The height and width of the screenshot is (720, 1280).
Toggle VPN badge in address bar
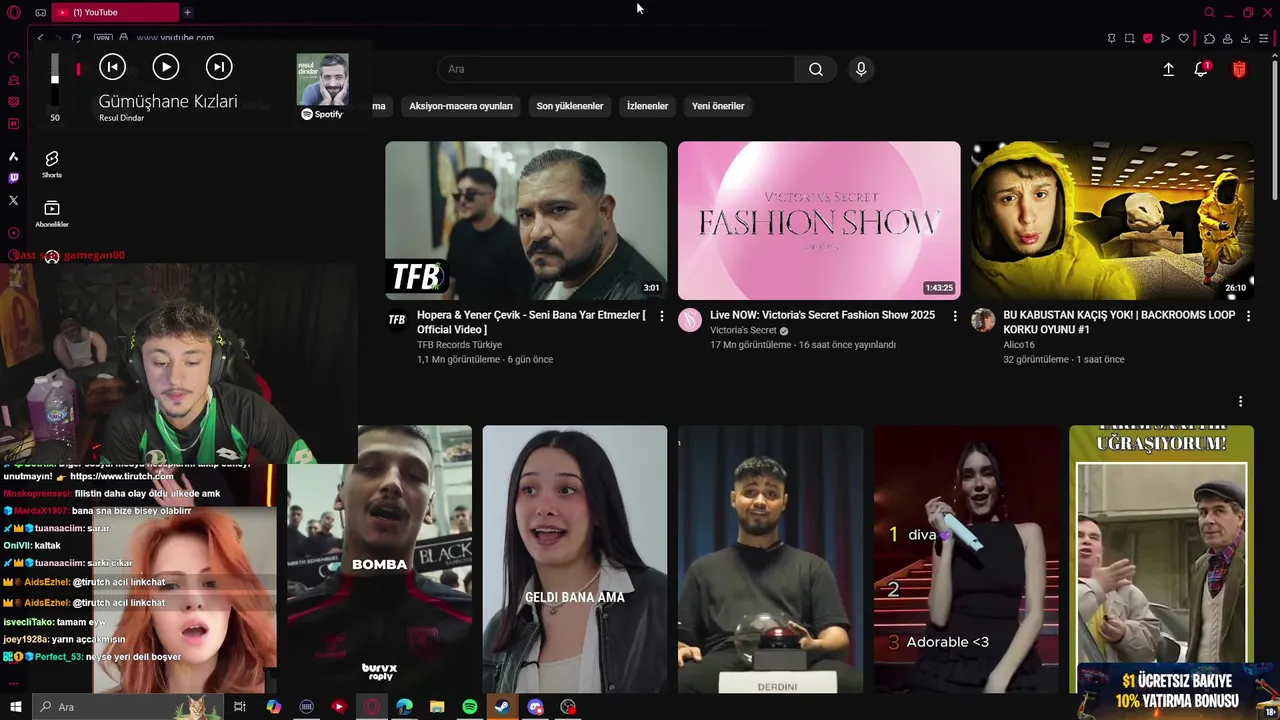(x=103, y=38)
